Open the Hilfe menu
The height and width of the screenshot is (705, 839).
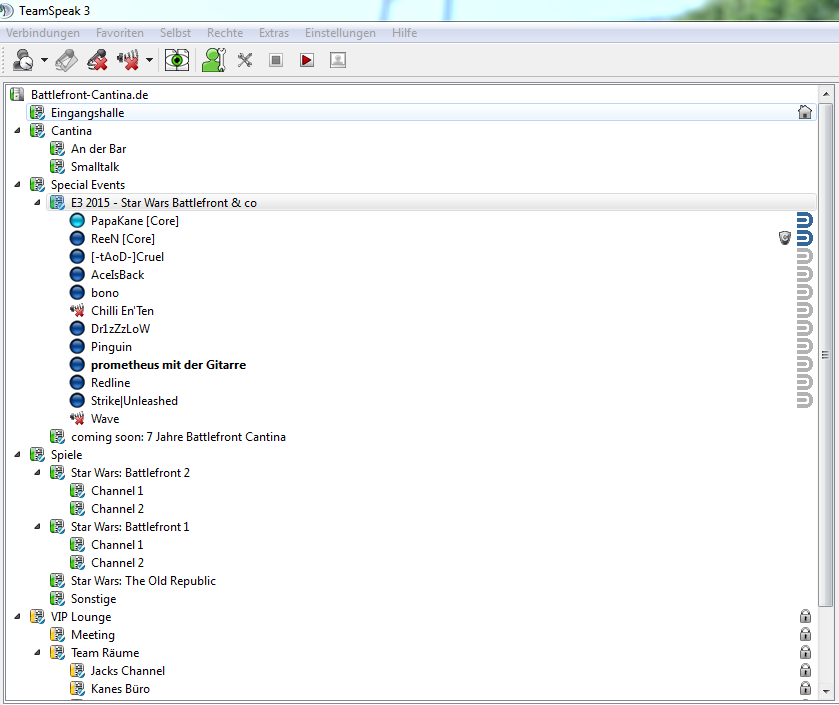pos(405,33)
